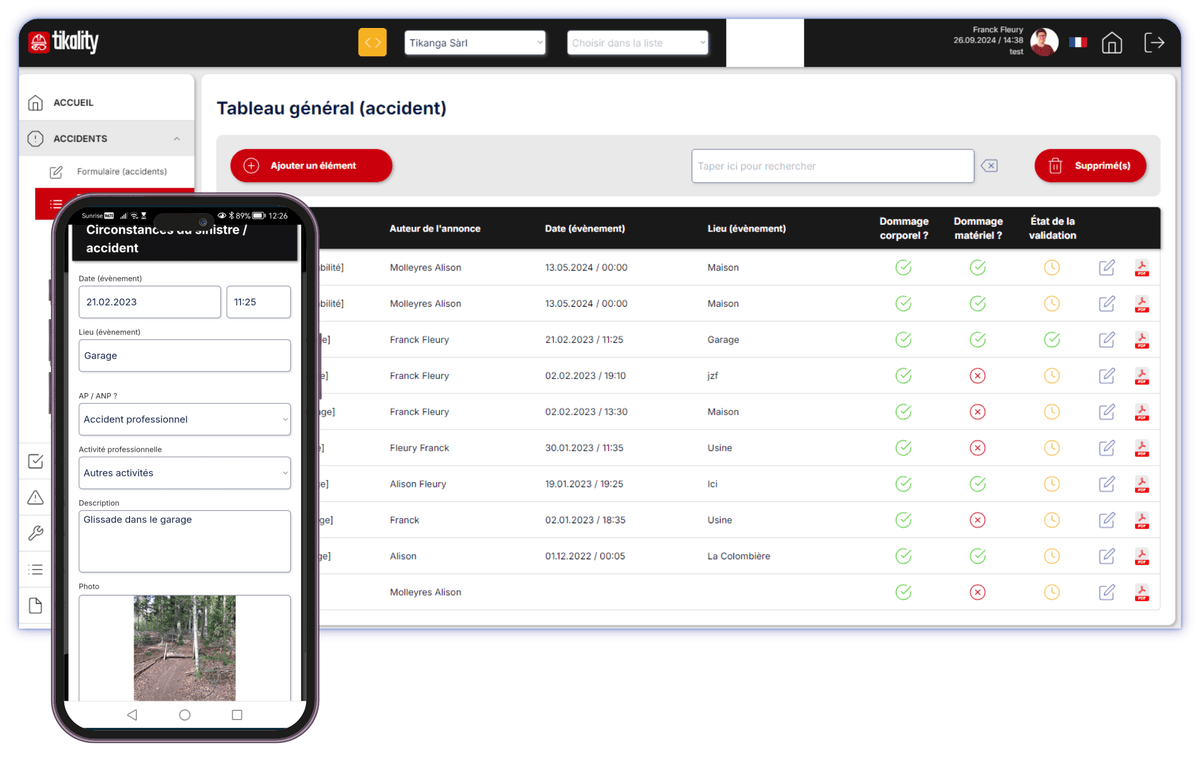This screenshot has width=1200, height=777.
Task: Click the orange code brackets button
Action: 372,43
